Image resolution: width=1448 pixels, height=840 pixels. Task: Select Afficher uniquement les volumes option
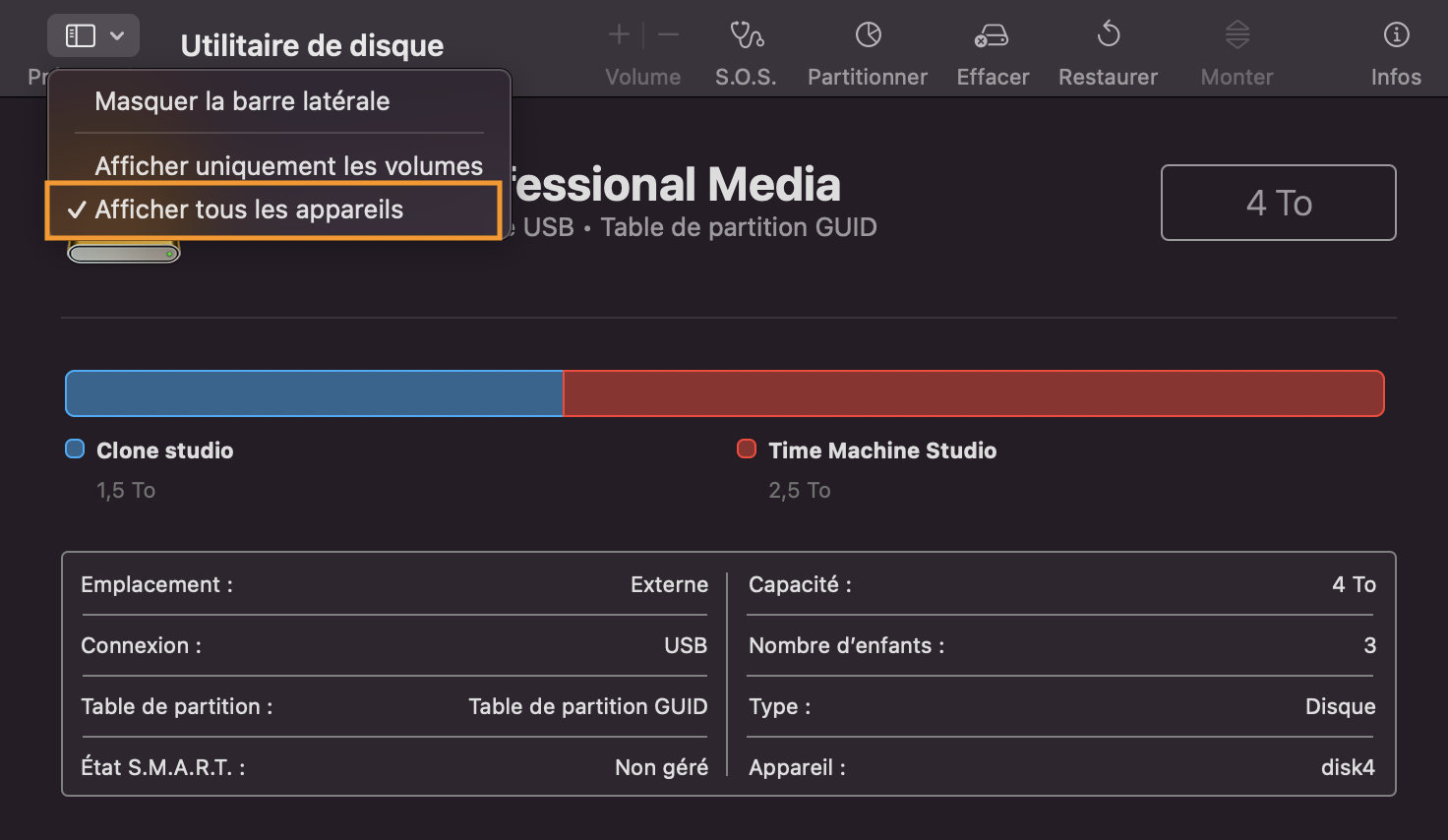click(x=288, y=166)
